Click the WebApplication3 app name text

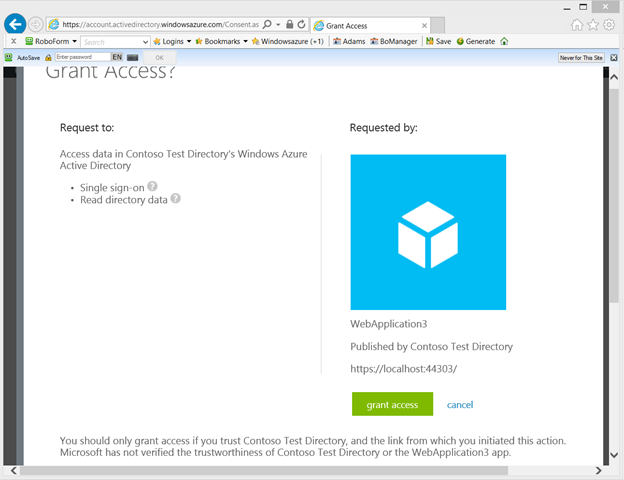(x=388, y=324)
